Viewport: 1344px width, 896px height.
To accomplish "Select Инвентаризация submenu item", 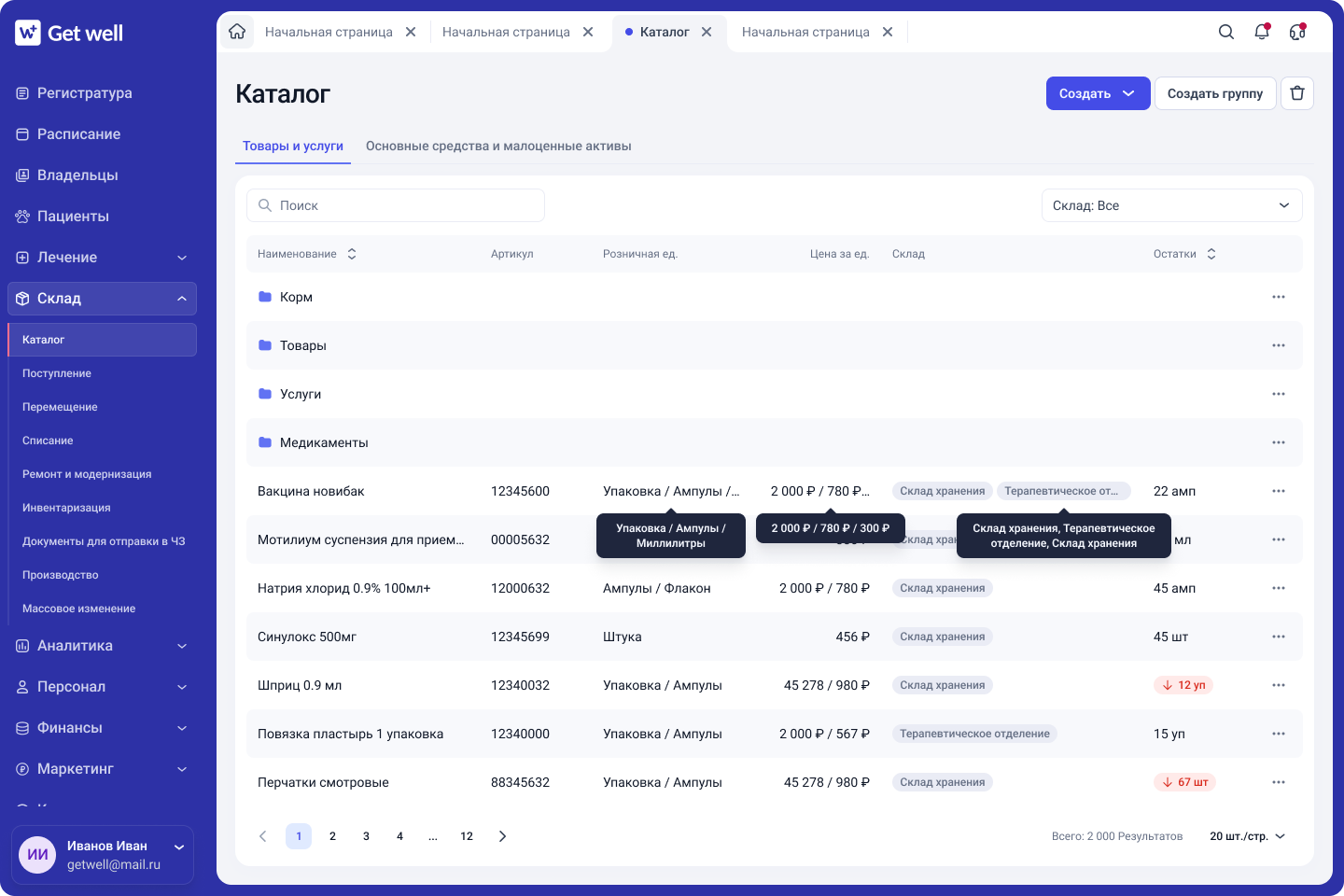I will (66, 508).
